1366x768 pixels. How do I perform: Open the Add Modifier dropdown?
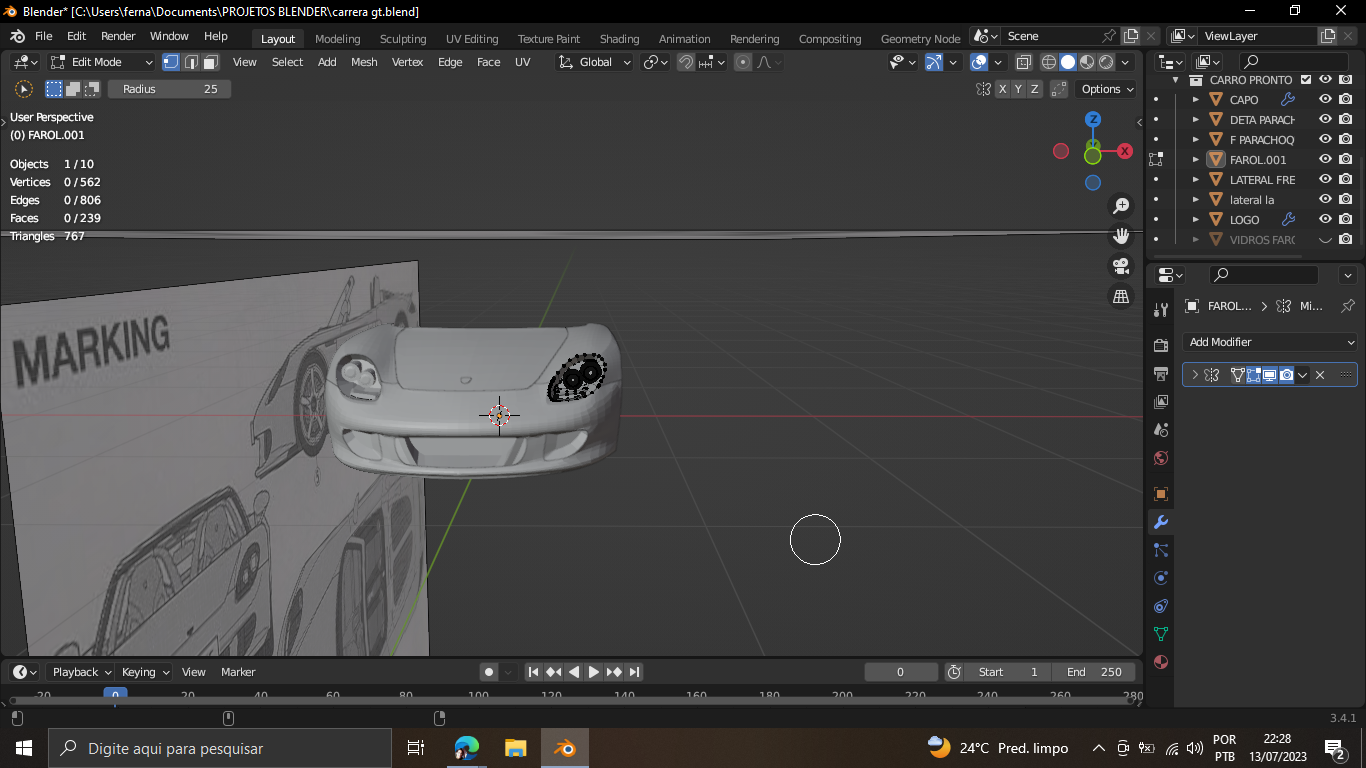1269,342
